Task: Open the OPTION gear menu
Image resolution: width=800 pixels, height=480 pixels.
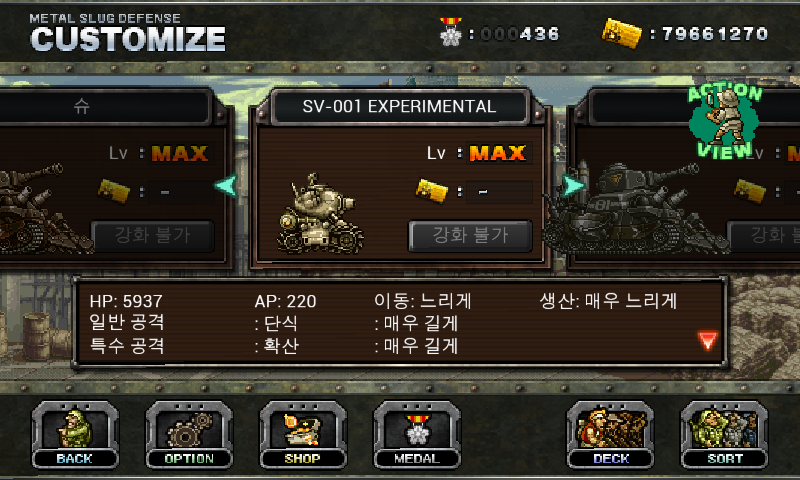Action: [x=189, y=435]
